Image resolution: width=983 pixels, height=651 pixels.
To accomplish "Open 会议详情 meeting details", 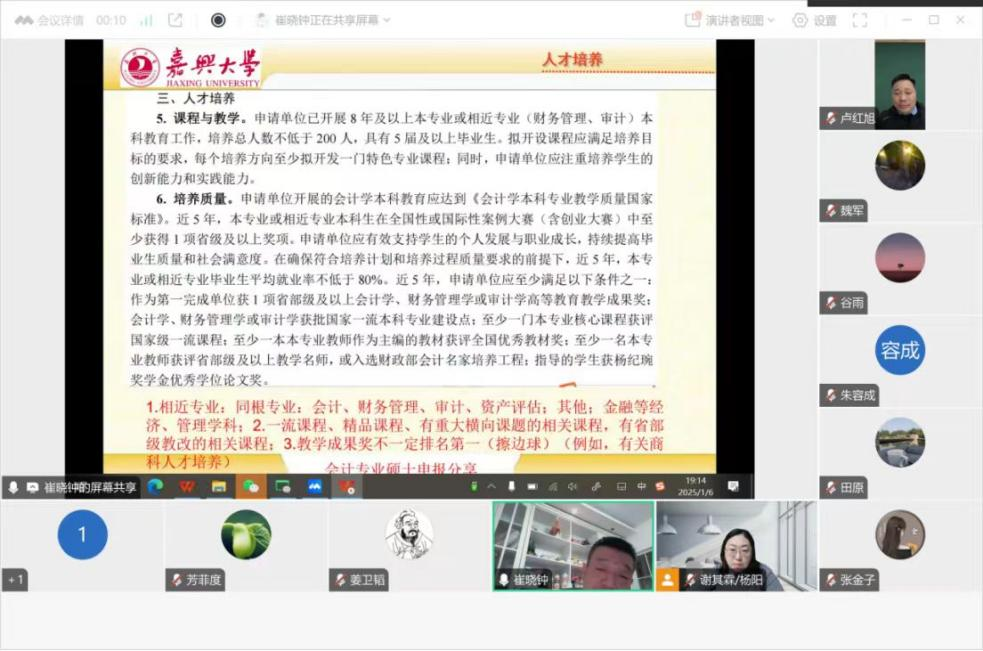I will pos(48,20).
